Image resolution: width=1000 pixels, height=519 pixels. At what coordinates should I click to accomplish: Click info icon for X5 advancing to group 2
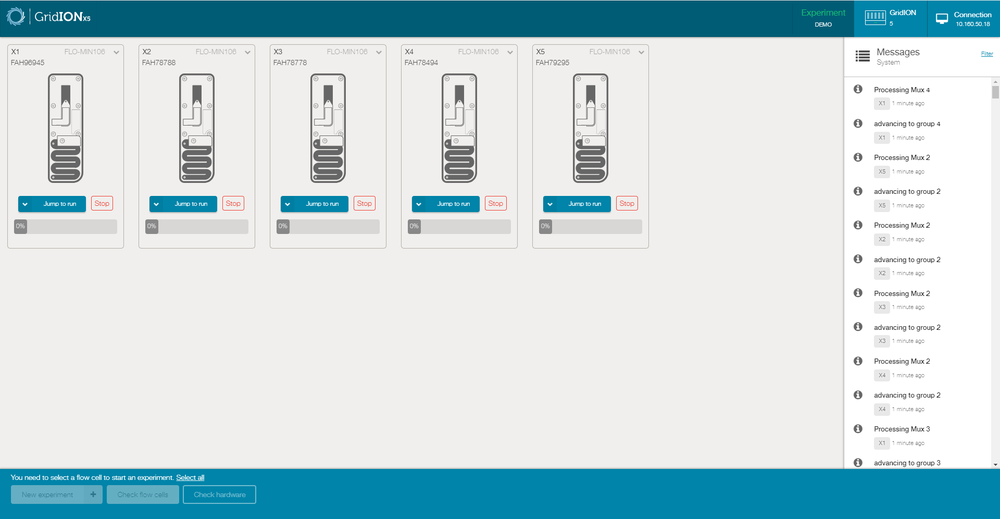coord(858,191)
